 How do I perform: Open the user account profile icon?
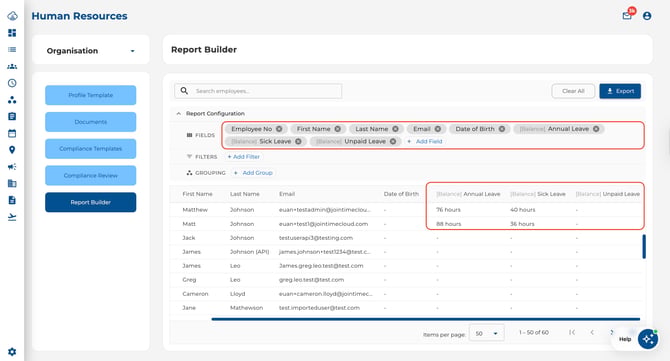click(647, 16)
